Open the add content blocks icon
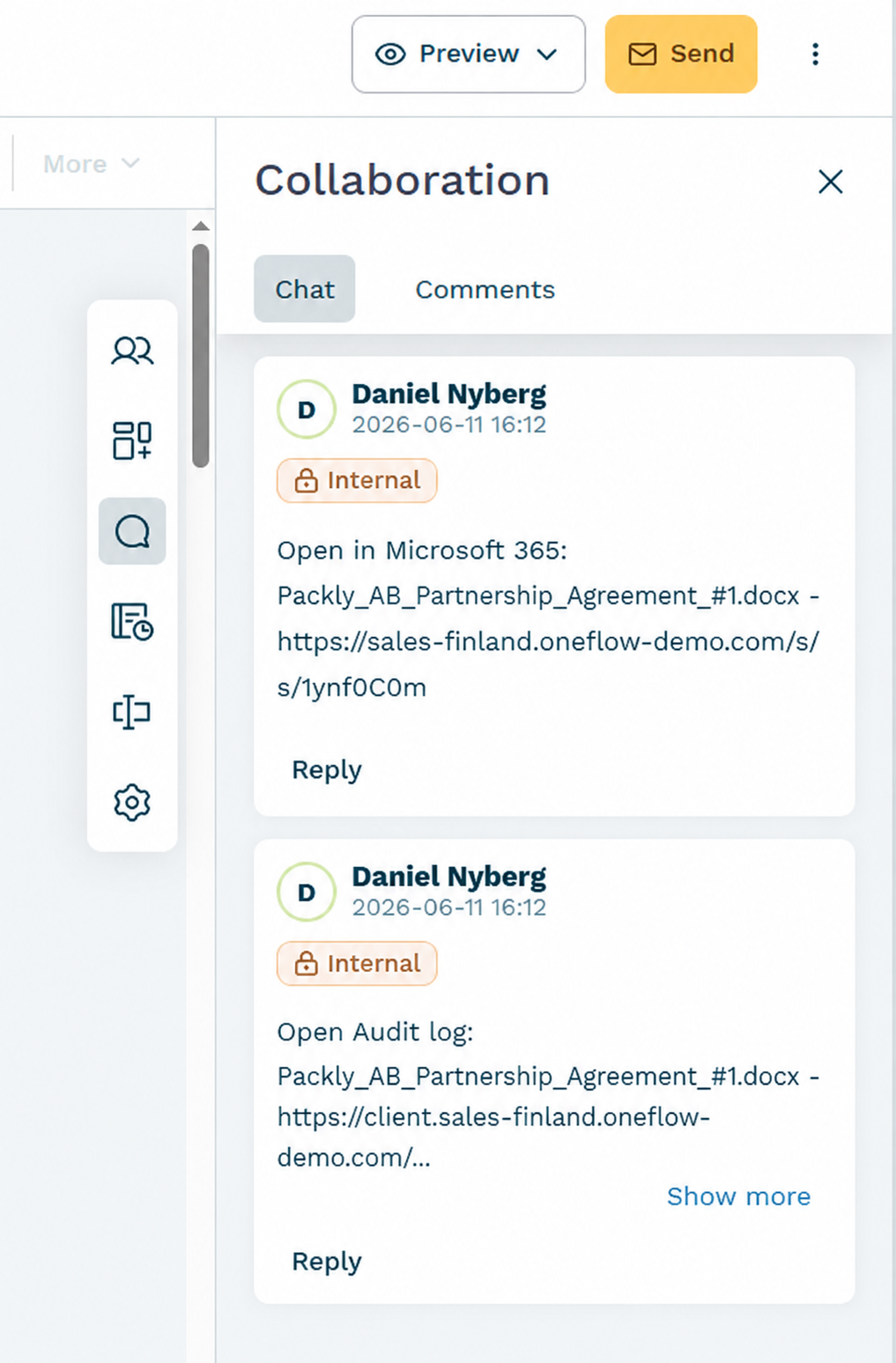The width and height of the screenshot is (896, 1363). (132, 440)
